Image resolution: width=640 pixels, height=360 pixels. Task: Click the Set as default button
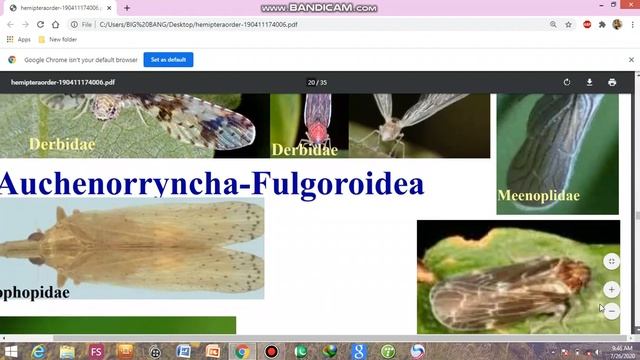pyautogui.click(x=168, y=60)
